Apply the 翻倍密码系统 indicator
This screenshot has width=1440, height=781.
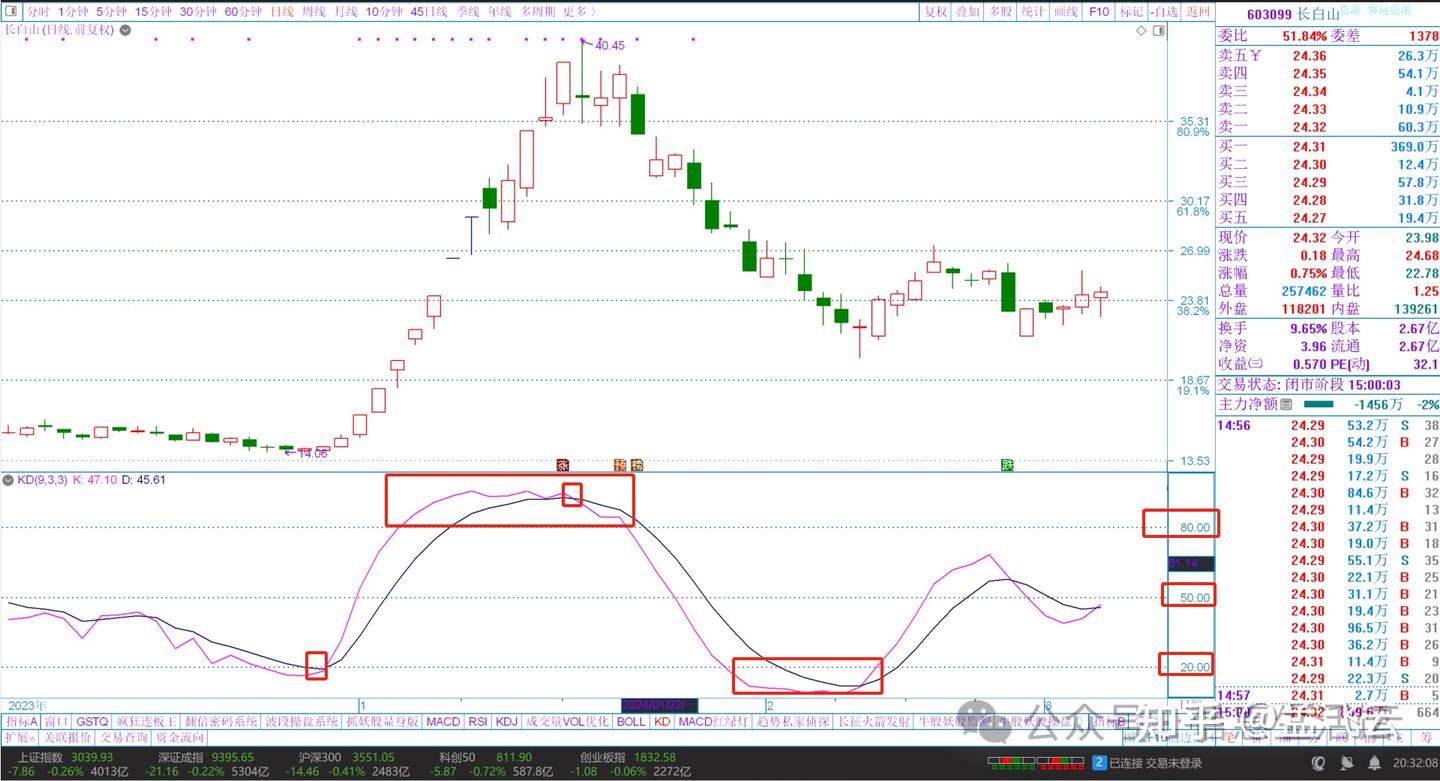click(220, 721)
